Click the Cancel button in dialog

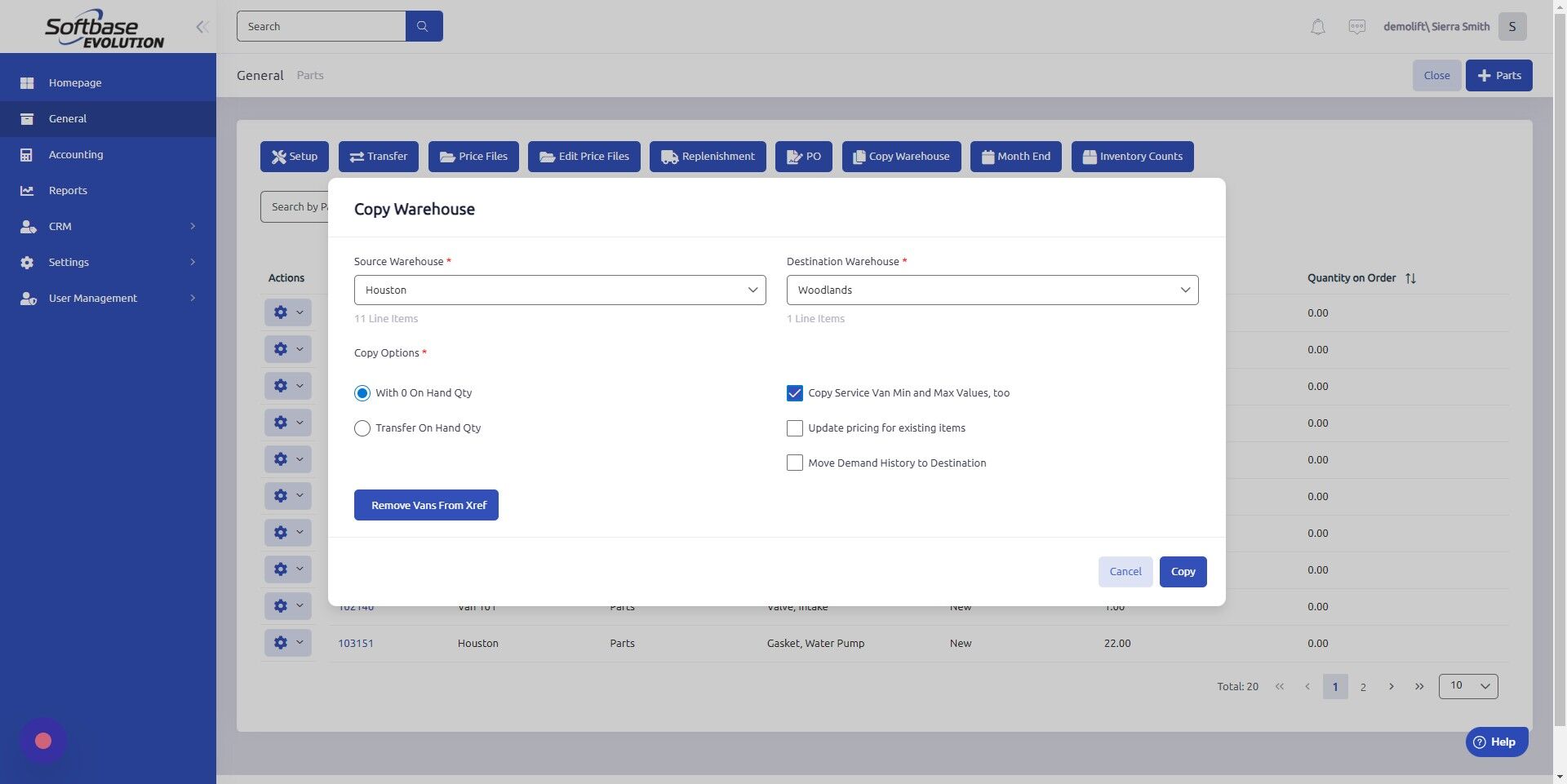(x=1125, y=572)
